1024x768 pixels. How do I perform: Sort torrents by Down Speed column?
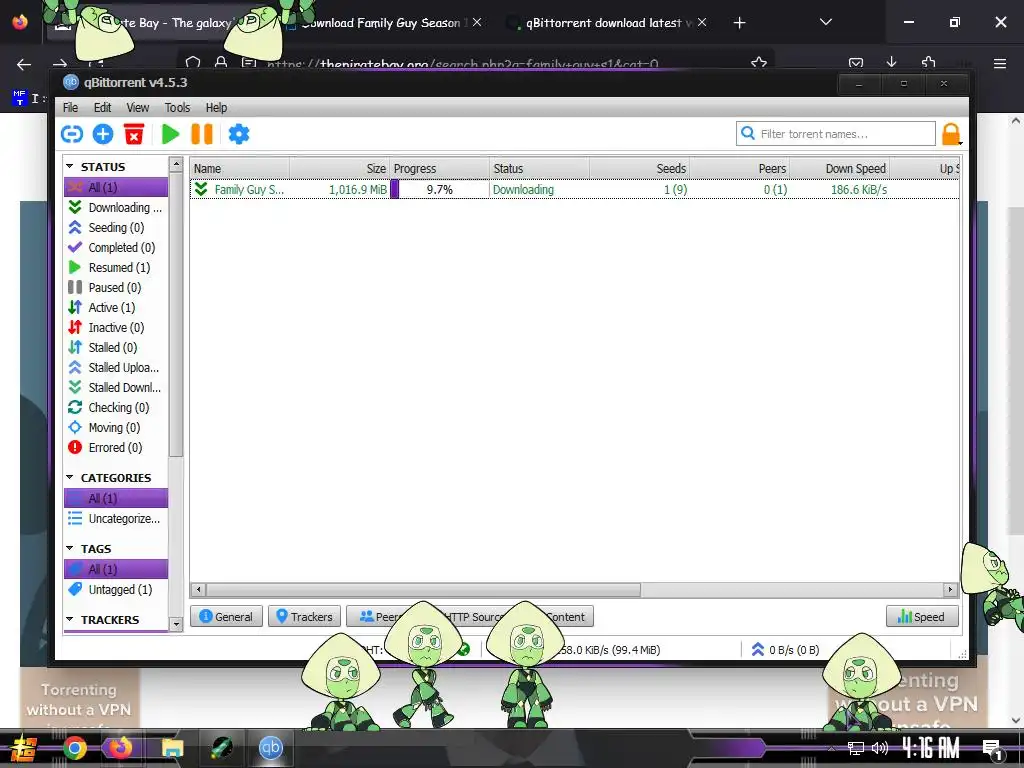click(839, 168)
